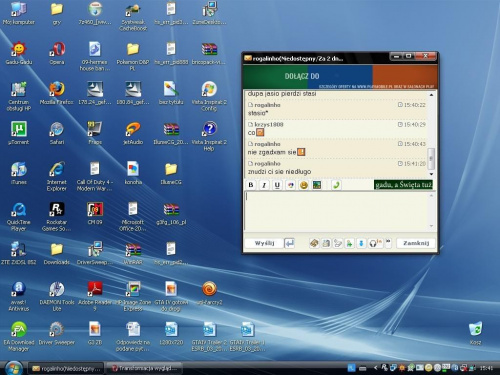This screenshot has height=375, width=500.
Task: Click the headphones icon in chat bottom bar
Action: coord(375,243)
